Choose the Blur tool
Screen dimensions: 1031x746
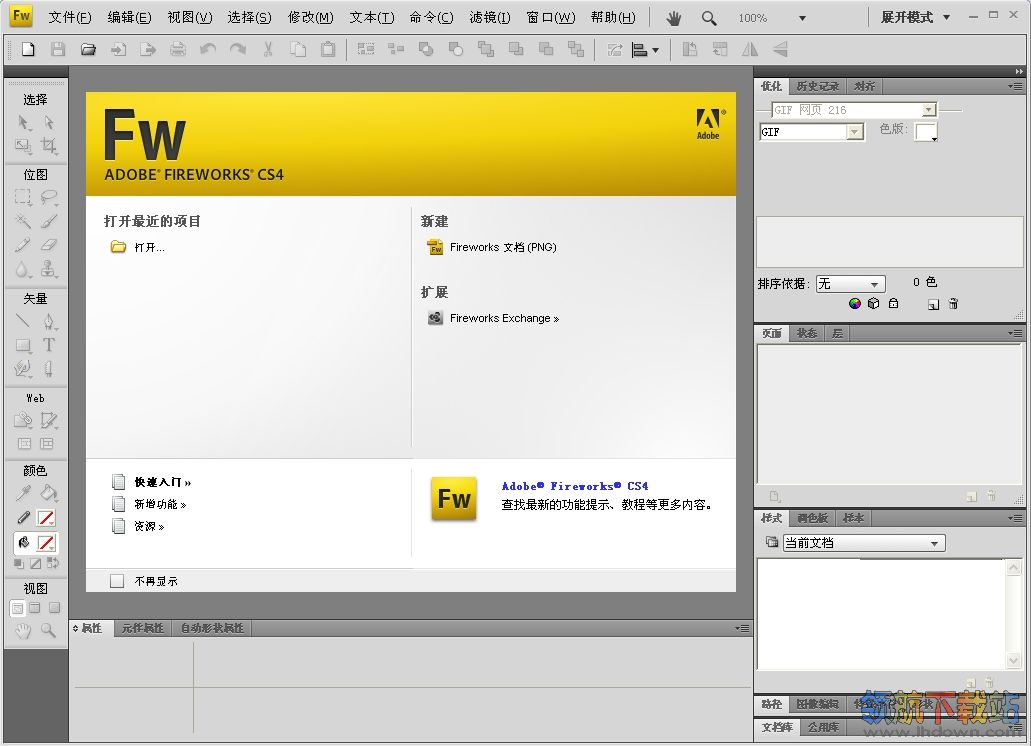tap(24, 269)
